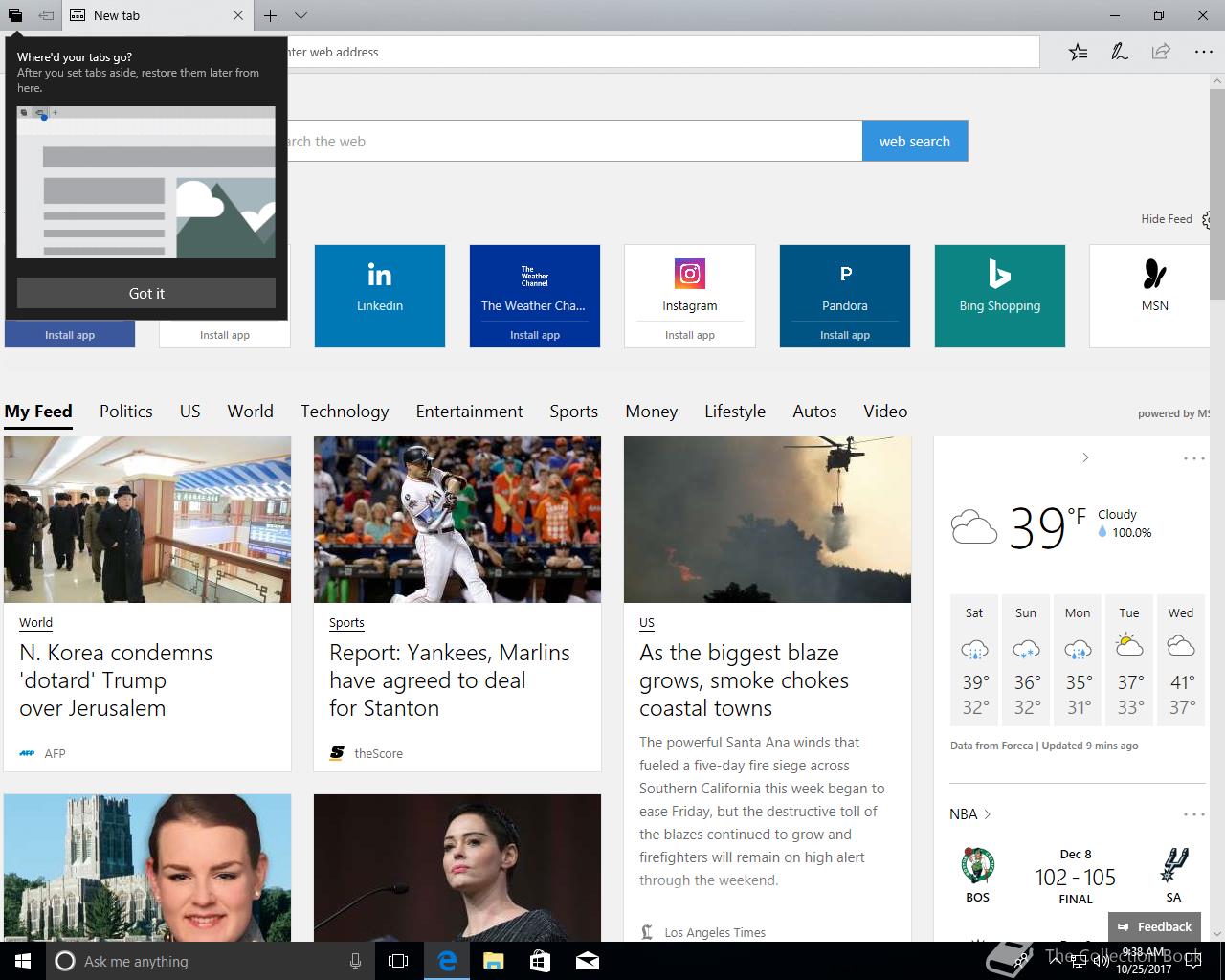Switch to the Technology feed tab

point(345,412)
